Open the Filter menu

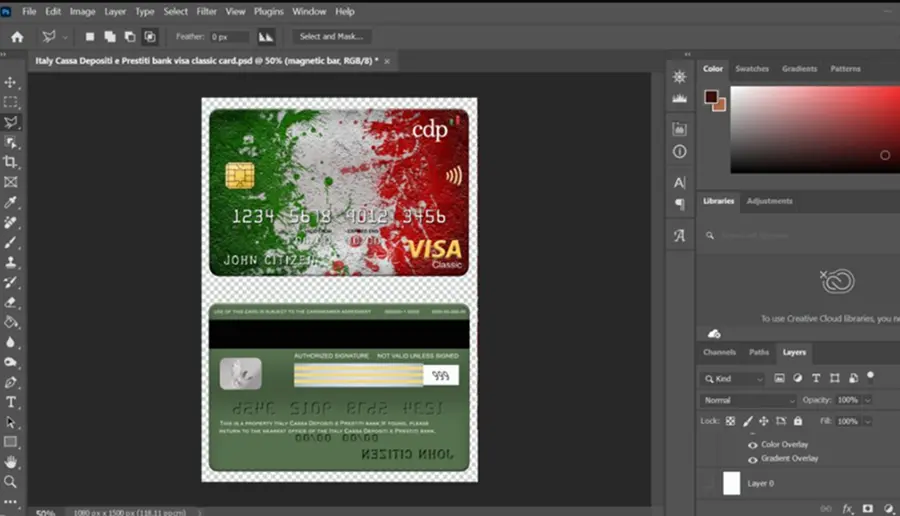(207, 11)
